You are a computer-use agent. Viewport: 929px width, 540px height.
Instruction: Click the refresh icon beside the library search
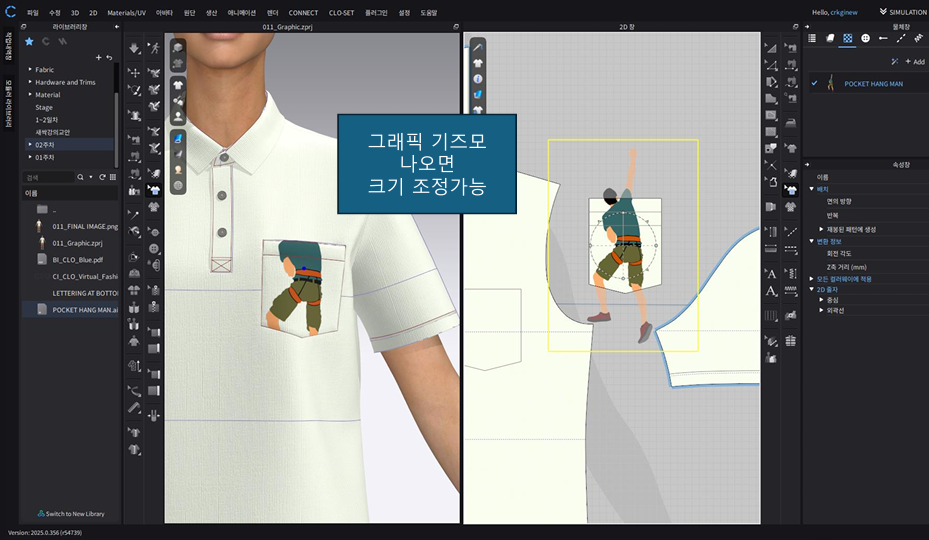[102, 177]
